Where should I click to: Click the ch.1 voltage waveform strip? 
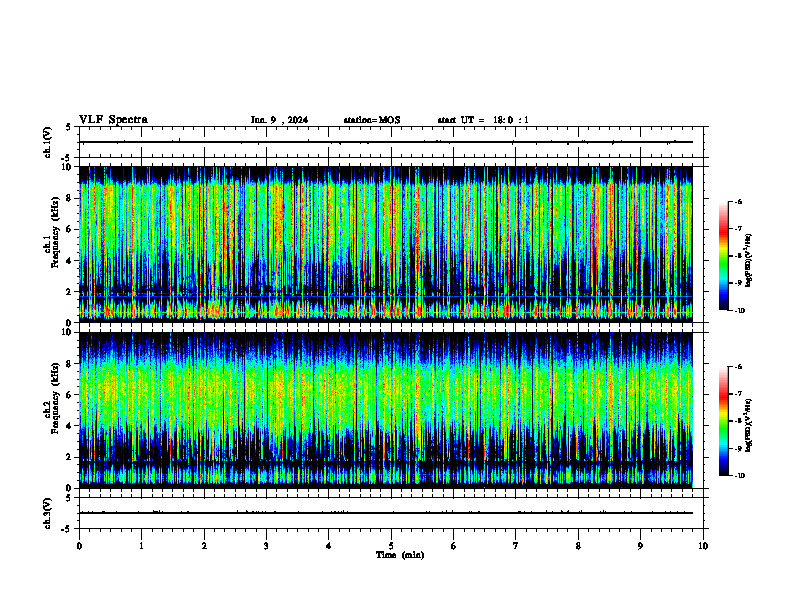(391, 142)
